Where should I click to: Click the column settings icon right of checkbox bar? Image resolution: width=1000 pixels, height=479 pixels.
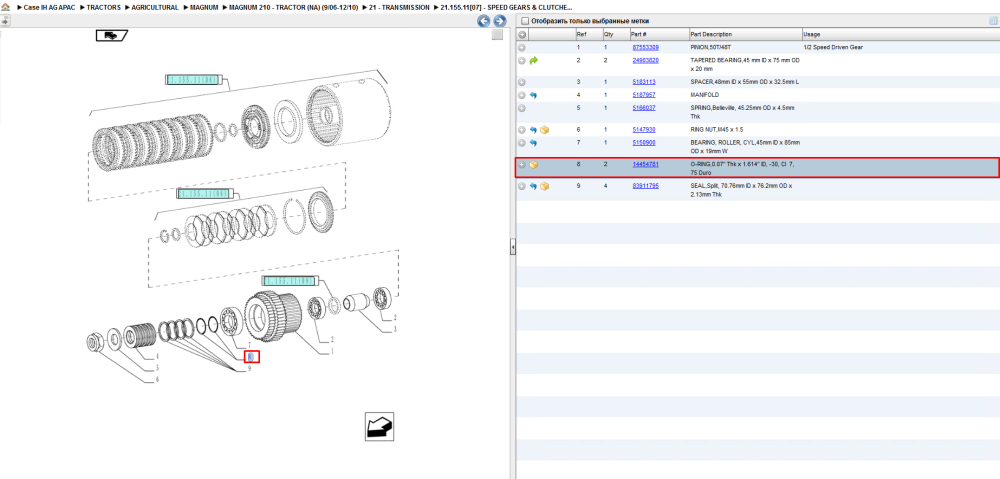pyautogui.click(x=993, y=21)
